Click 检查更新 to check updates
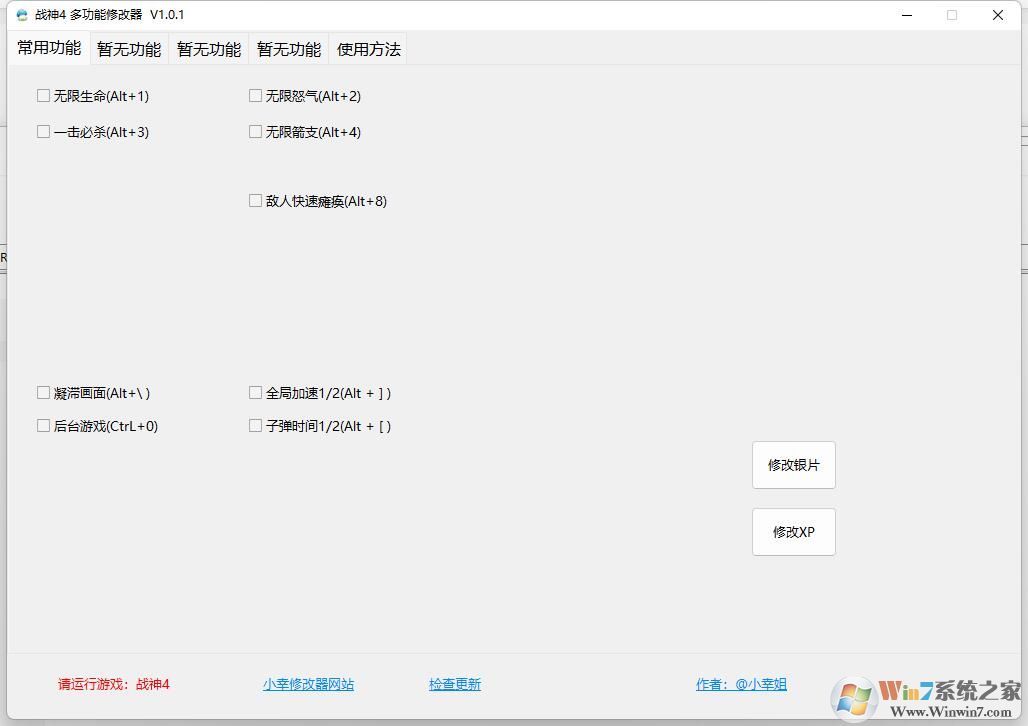This screenshot has width=1028, height=726. pos(454,684)
